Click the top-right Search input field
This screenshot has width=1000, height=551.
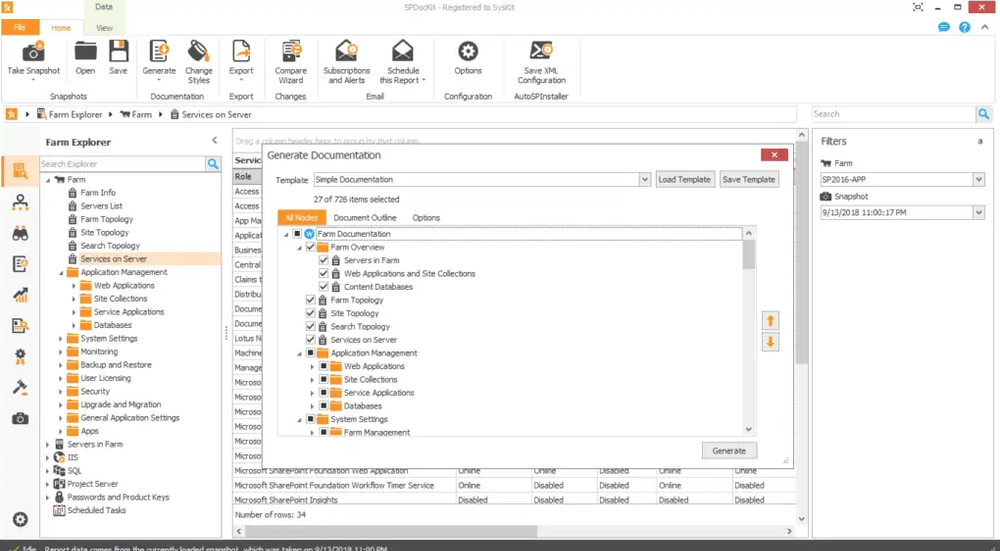tap(893, 114)
